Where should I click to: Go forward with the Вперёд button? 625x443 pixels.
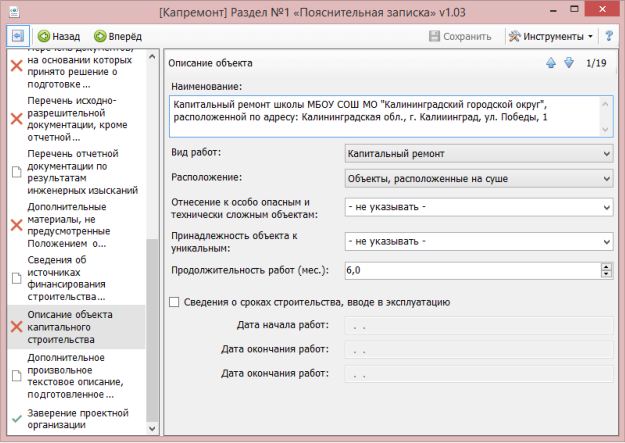(x=118, y=36)
